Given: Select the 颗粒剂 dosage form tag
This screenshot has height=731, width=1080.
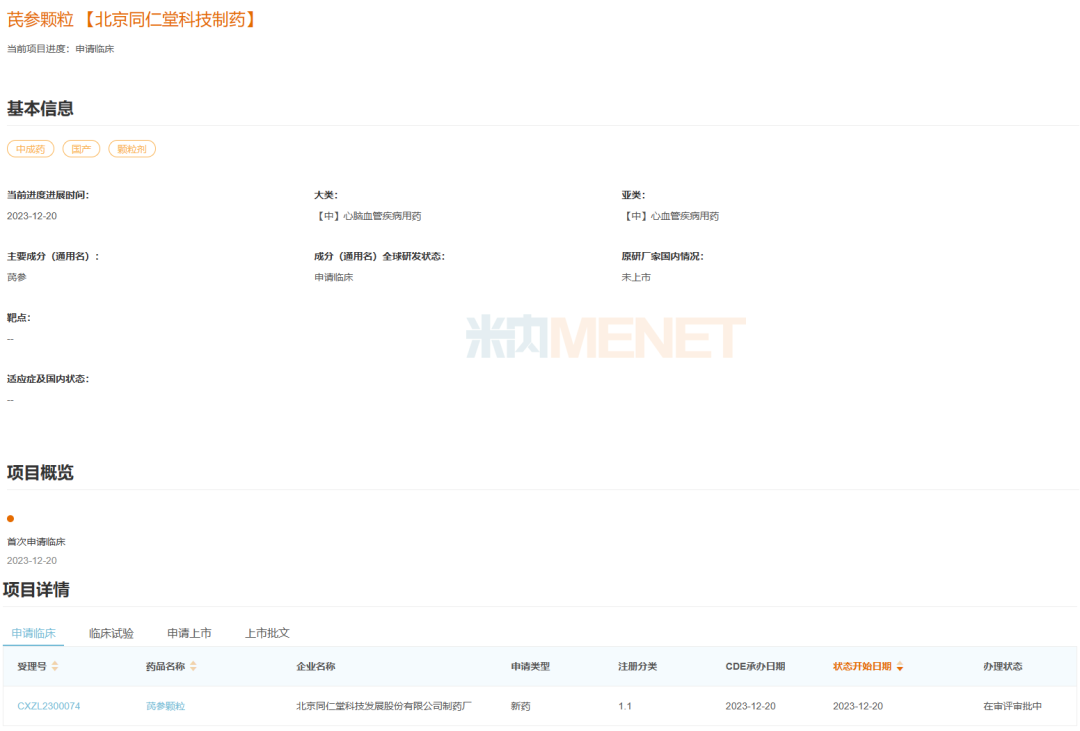Looking at the screenshot, I should [132, 149].
